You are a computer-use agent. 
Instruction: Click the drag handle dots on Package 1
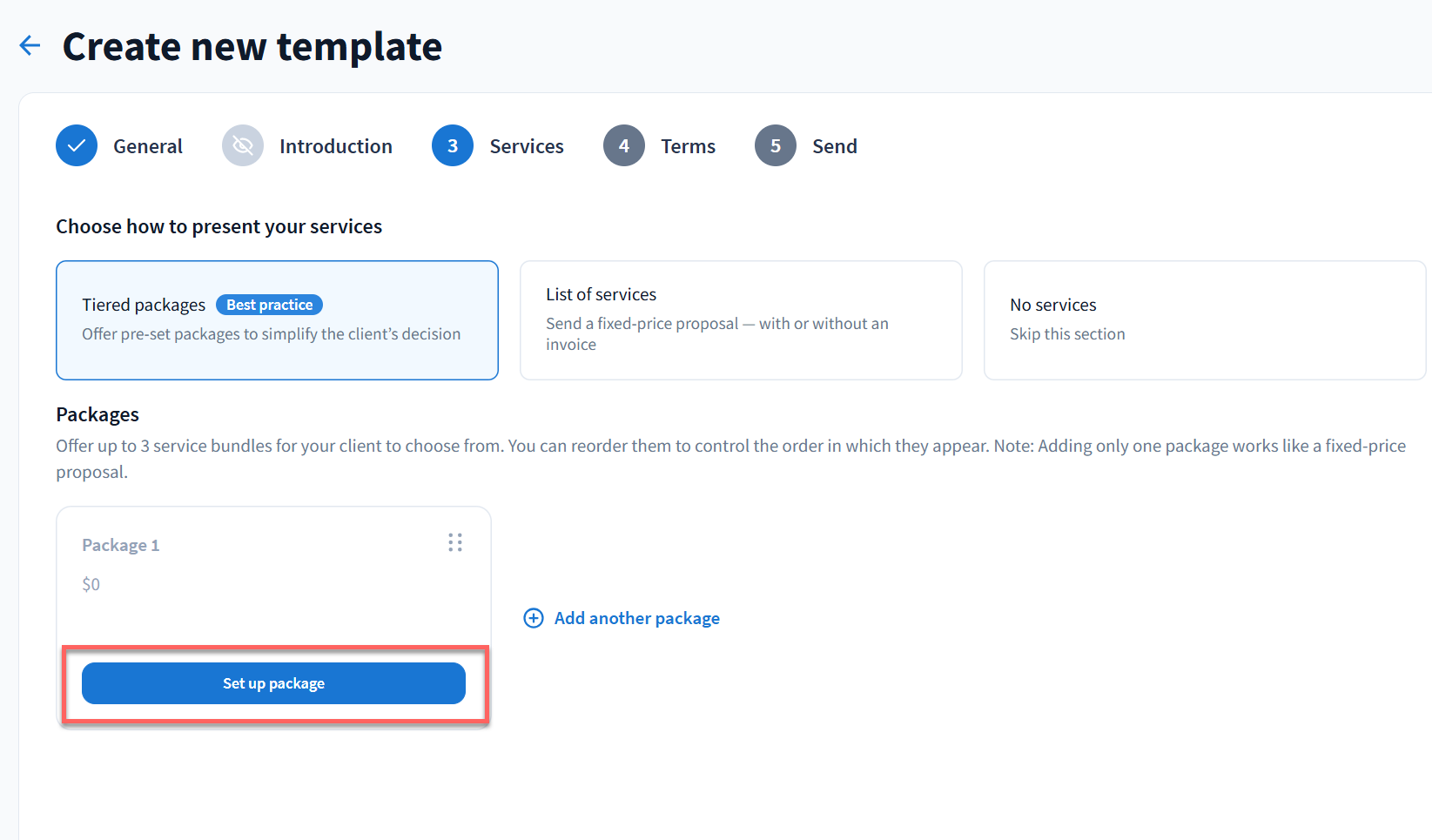[x=454, y=543]
